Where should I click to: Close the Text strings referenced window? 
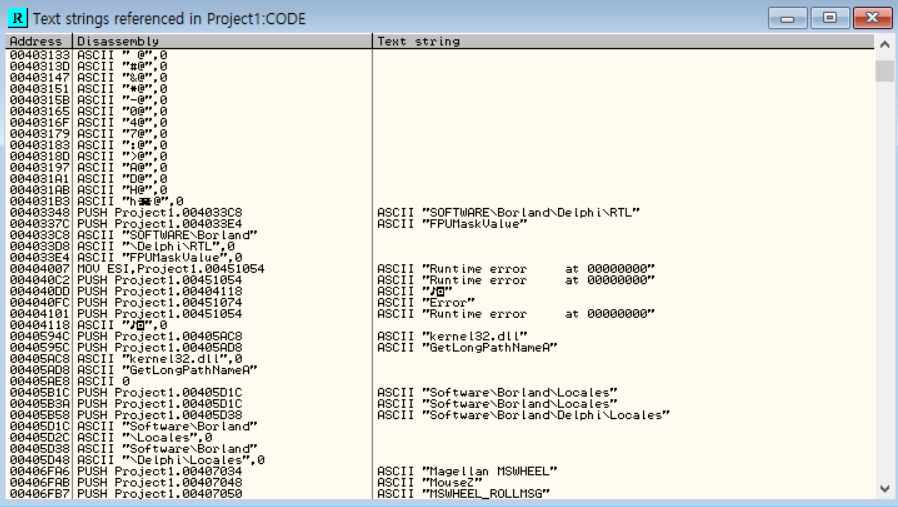(x=872, y=18)
